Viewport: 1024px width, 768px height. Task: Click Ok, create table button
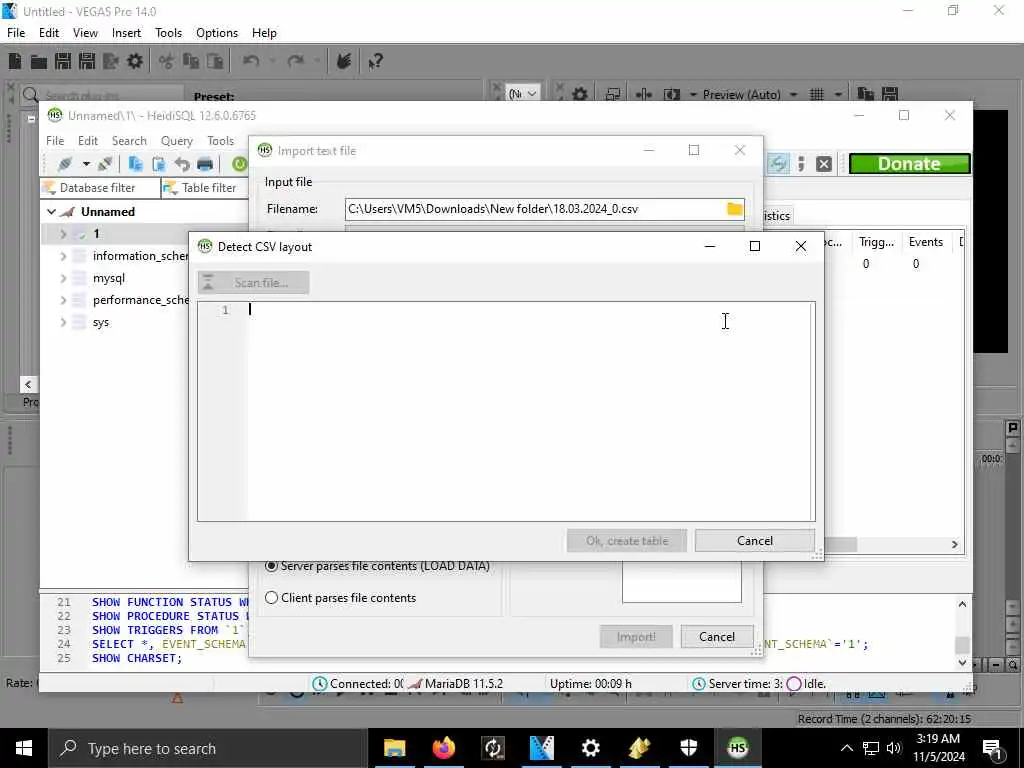tap(626, 541)
